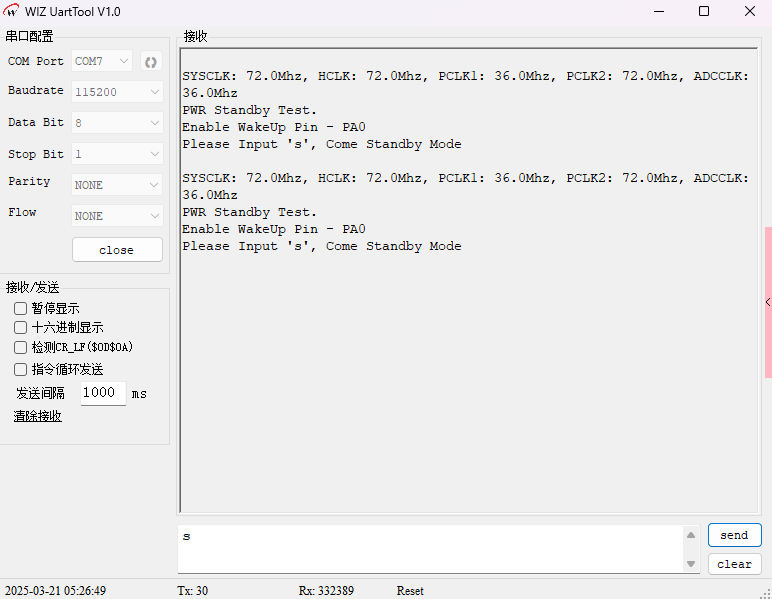Click the WIZ UartTool logo icon
772x599 pixels.
tap(12, 11)
